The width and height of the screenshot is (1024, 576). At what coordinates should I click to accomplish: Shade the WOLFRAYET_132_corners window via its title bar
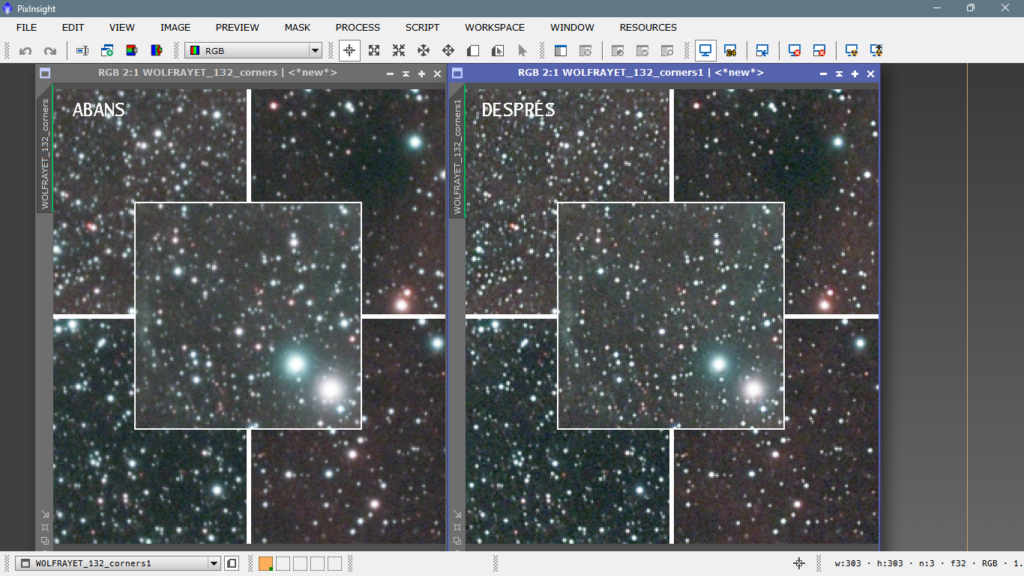click(406, 74)
